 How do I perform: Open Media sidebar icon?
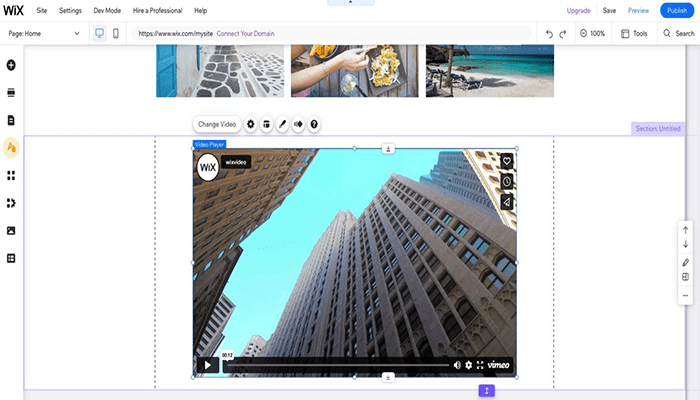tap(11, 231)
